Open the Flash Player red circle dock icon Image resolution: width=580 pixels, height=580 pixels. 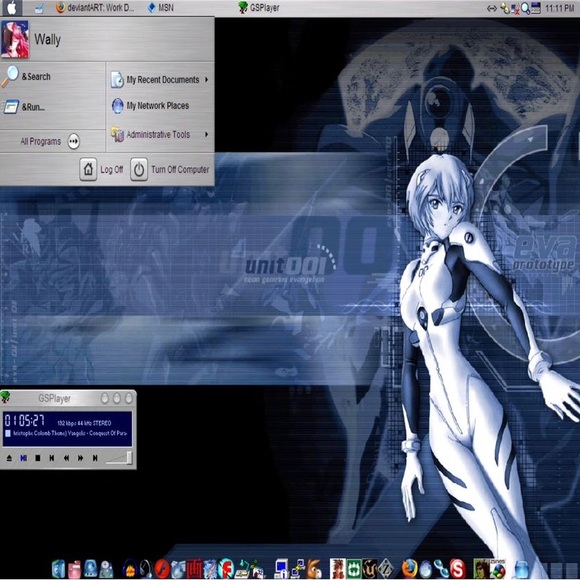162,569
